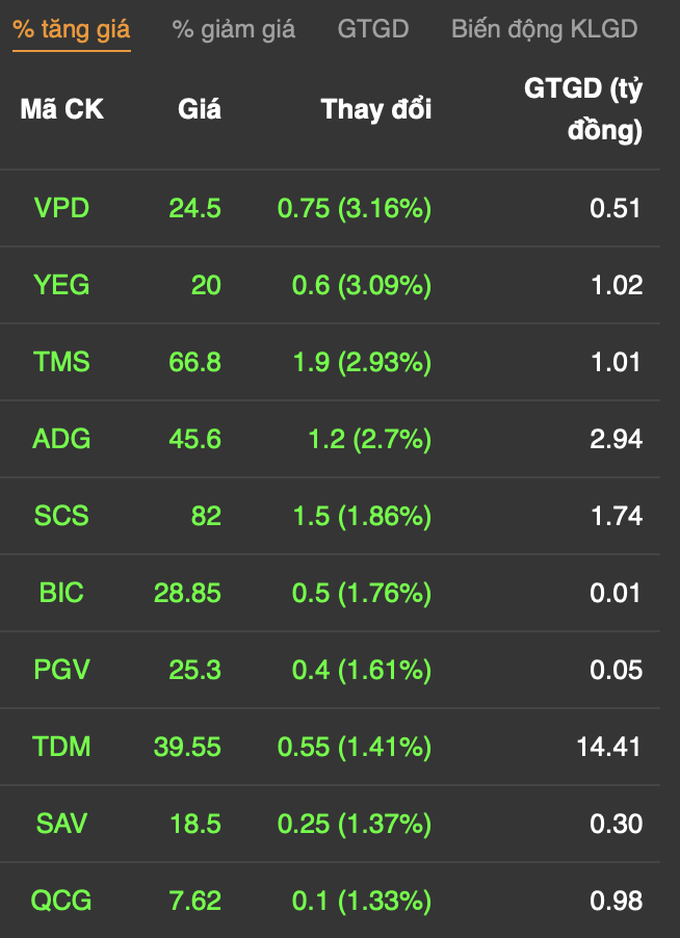Open the VPD stock ticker
Screen dimensions: 680x938
[x=62, y=208]
